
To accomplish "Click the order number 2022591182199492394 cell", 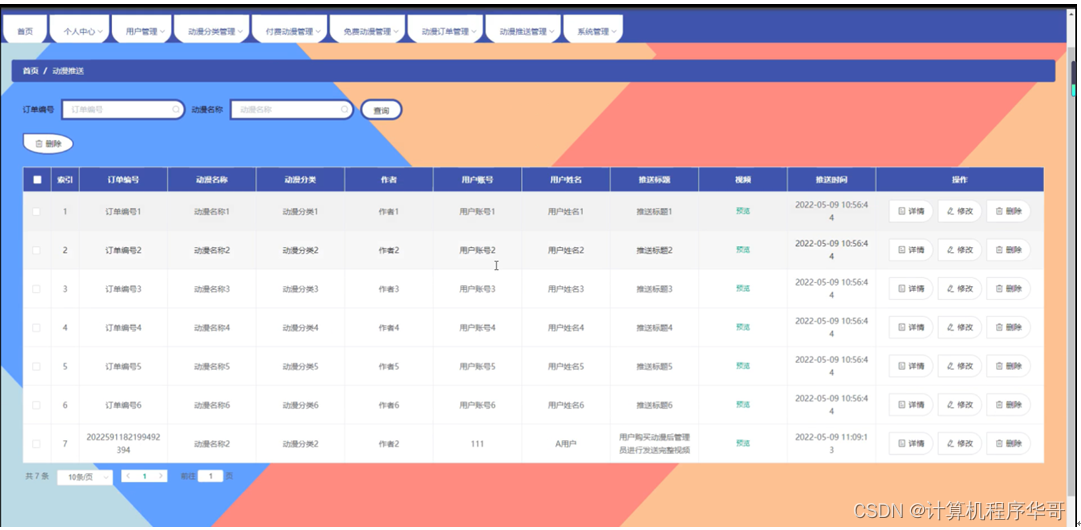I will (x=123, y=443).
